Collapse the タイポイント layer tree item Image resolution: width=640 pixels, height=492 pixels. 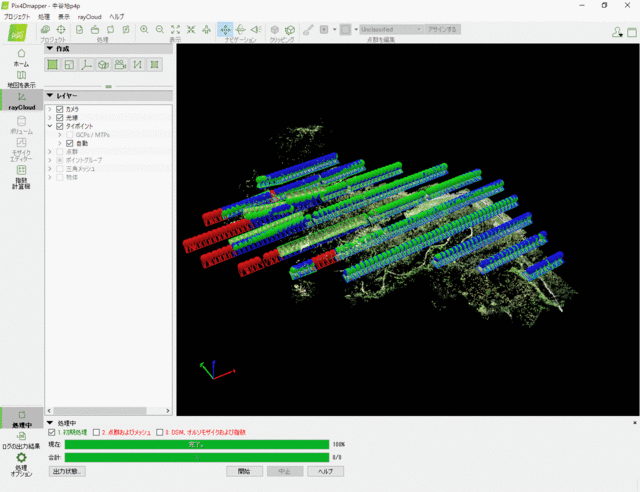pyautogui.click(x=50, y=126)
